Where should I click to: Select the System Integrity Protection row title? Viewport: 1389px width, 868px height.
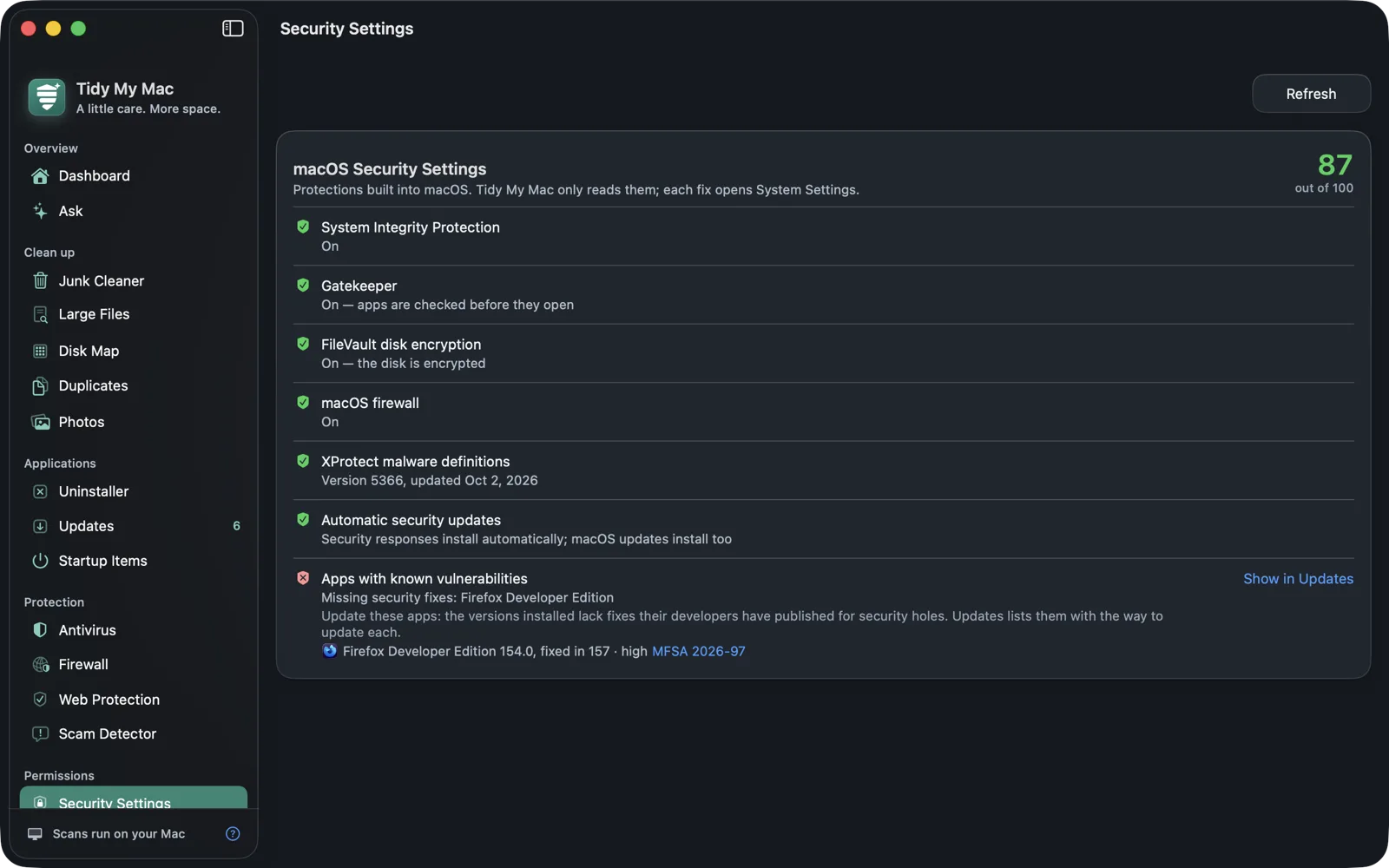411,227
